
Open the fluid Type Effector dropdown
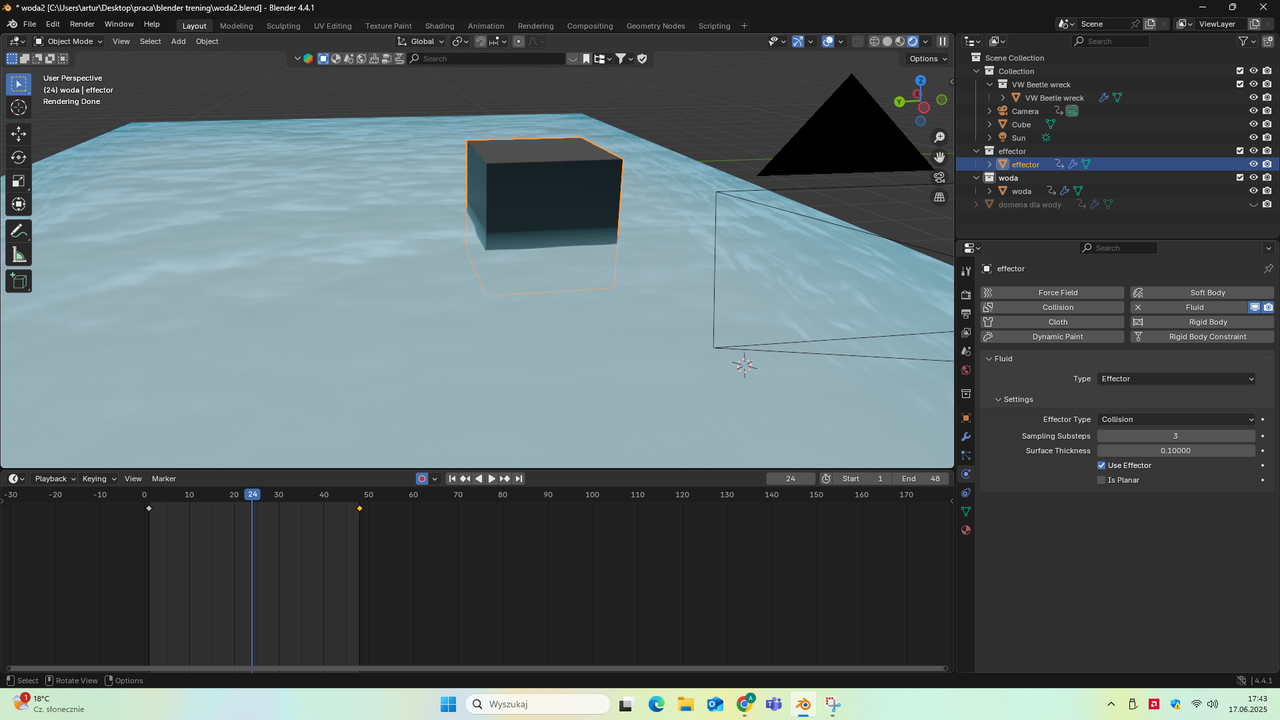point(1176,379)
